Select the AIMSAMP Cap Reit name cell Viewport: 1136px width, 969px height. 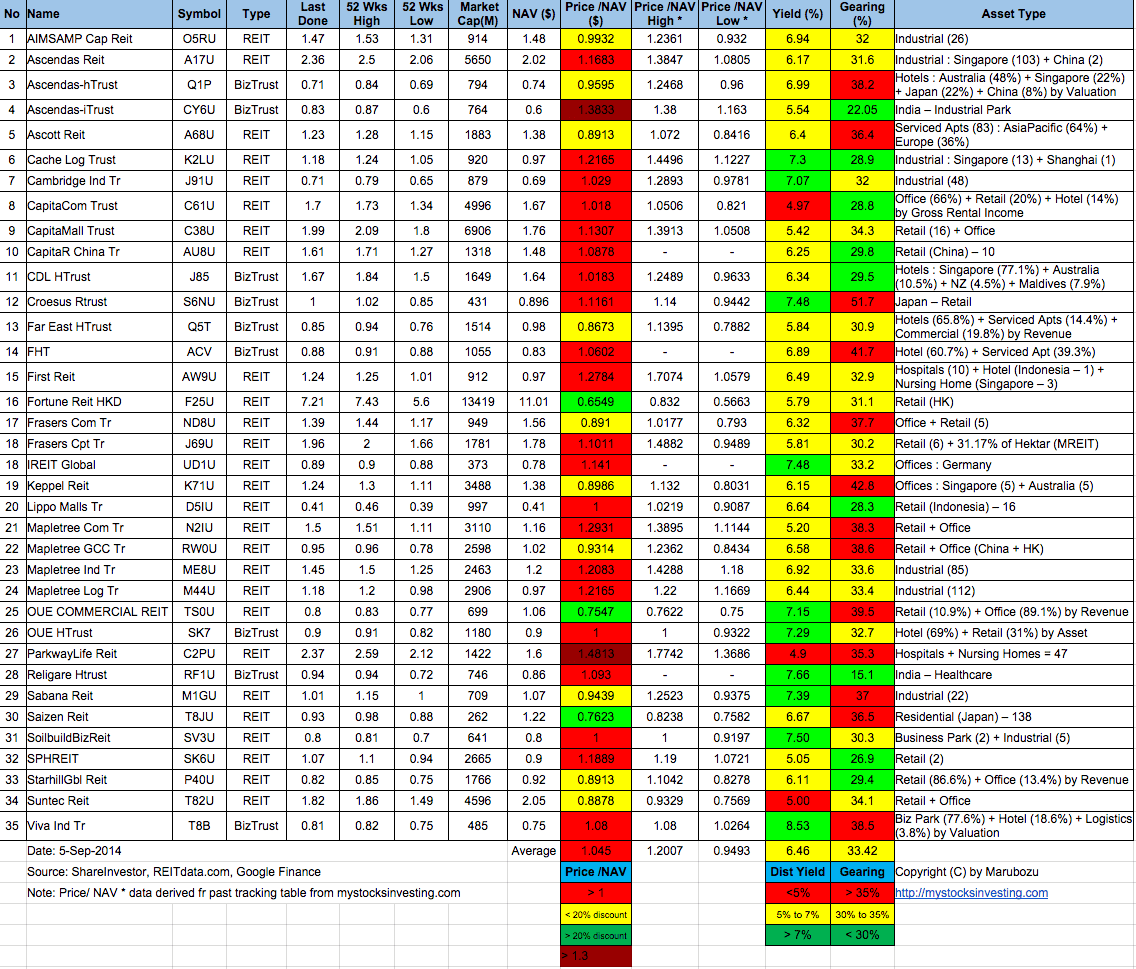99,39
